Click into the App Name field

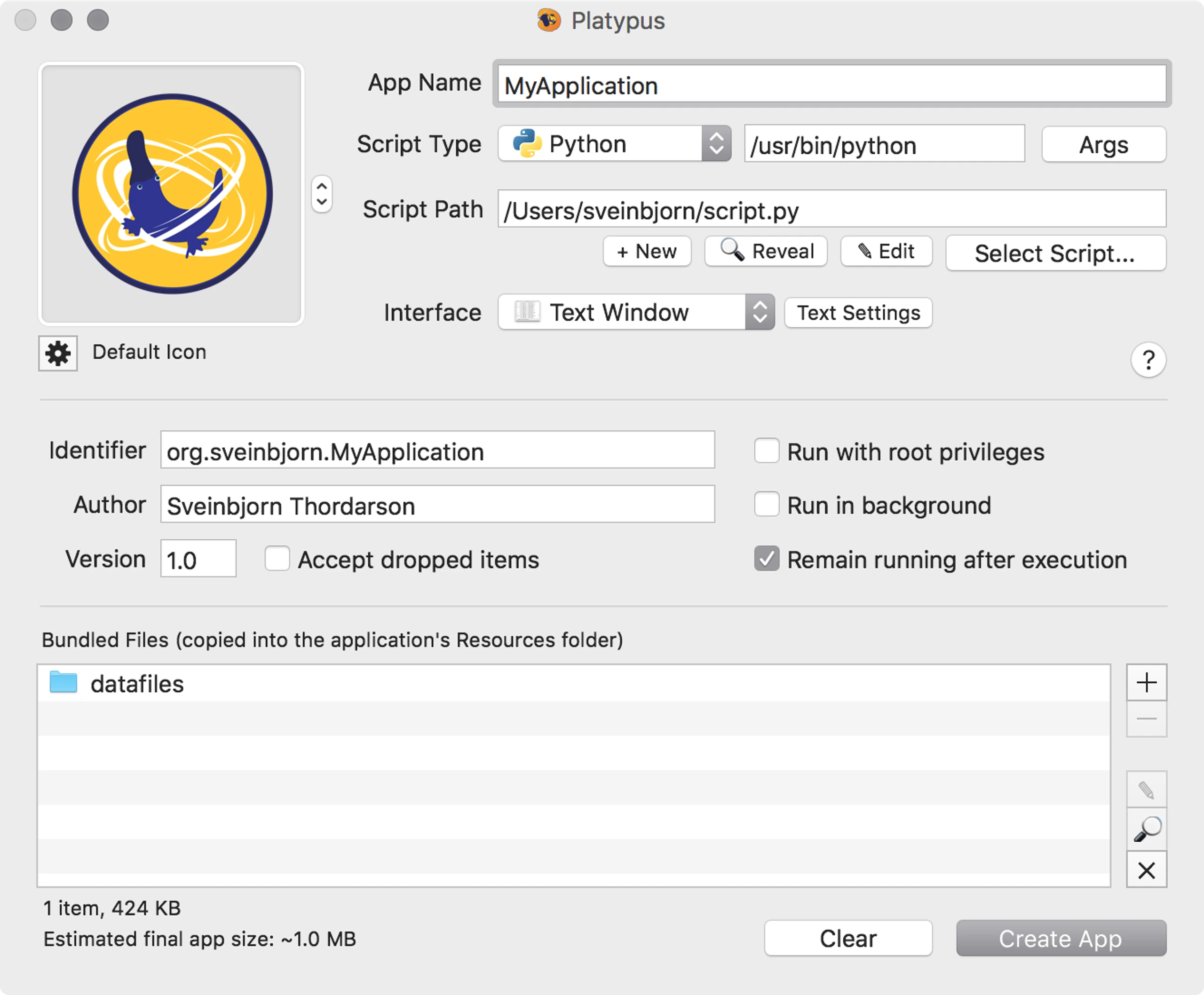click(832, 85)
